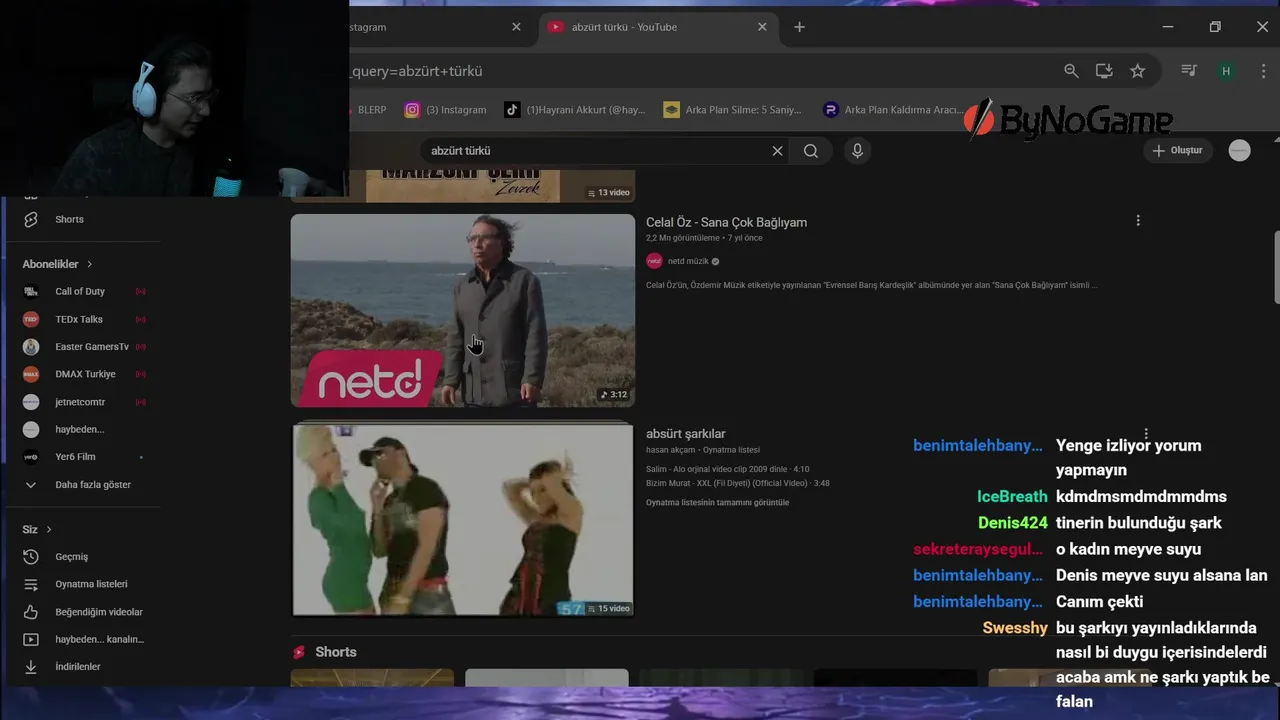Close the Instagram tab
This screenshot has width=1280, height=720.
[x=516, y=27]
